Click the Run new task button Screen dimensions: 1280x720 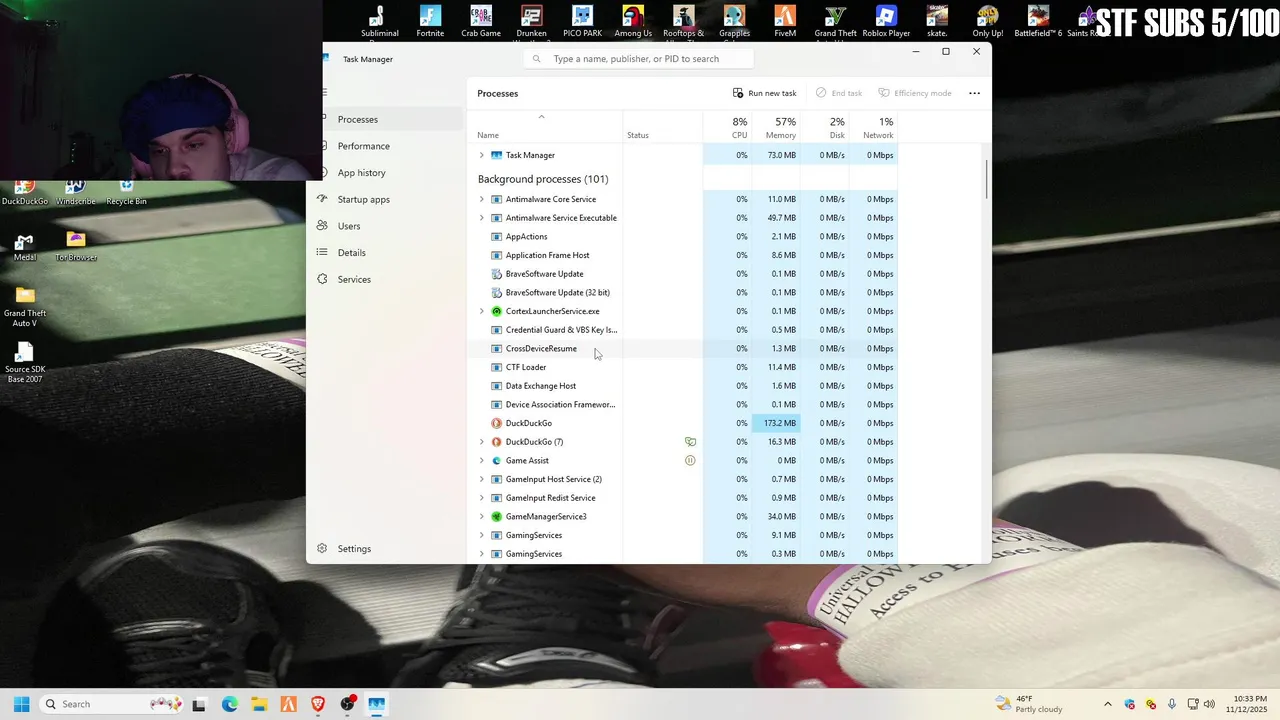tap(765, 93)
